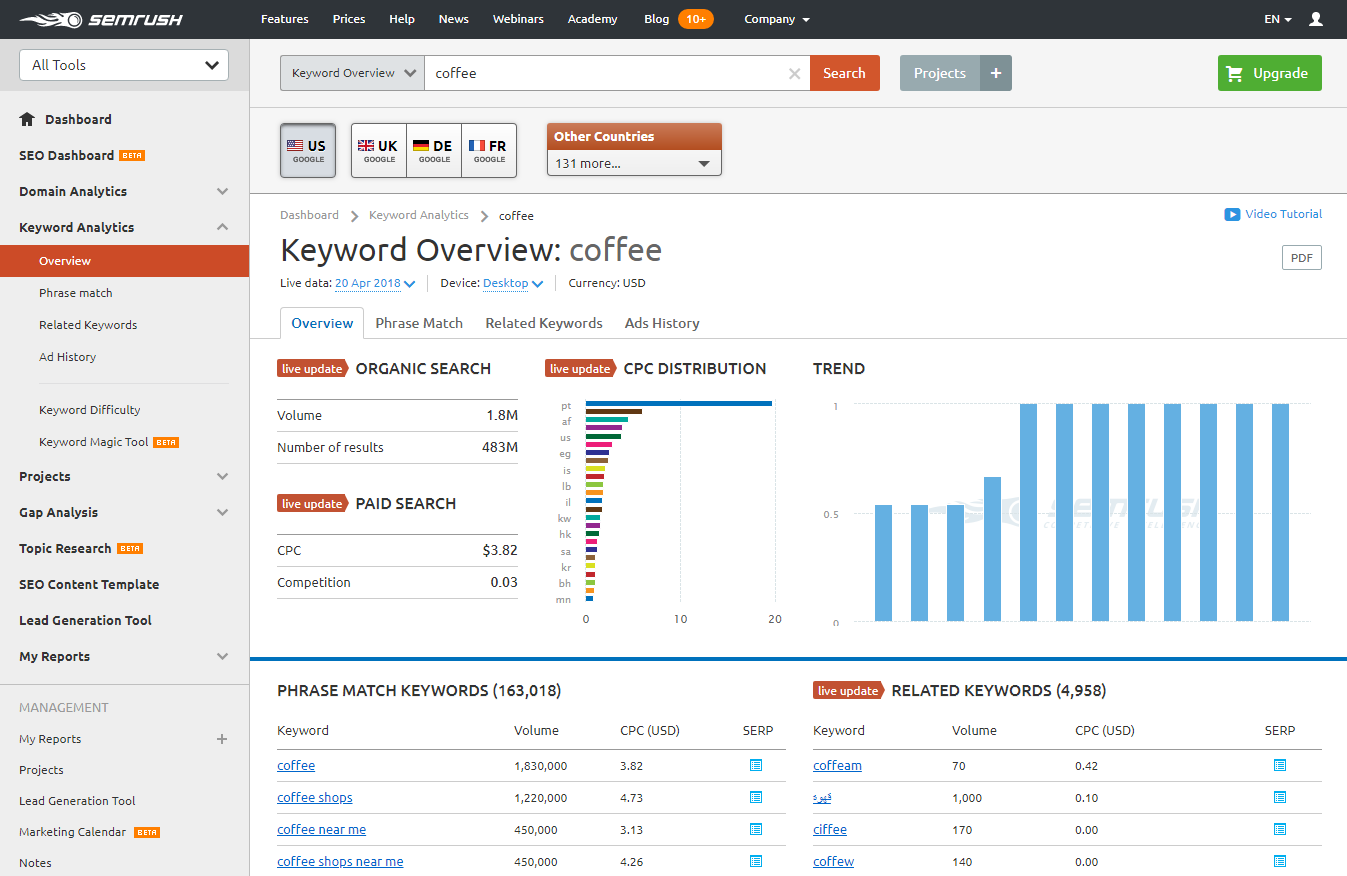Select the Overview tab

(322, 323)
